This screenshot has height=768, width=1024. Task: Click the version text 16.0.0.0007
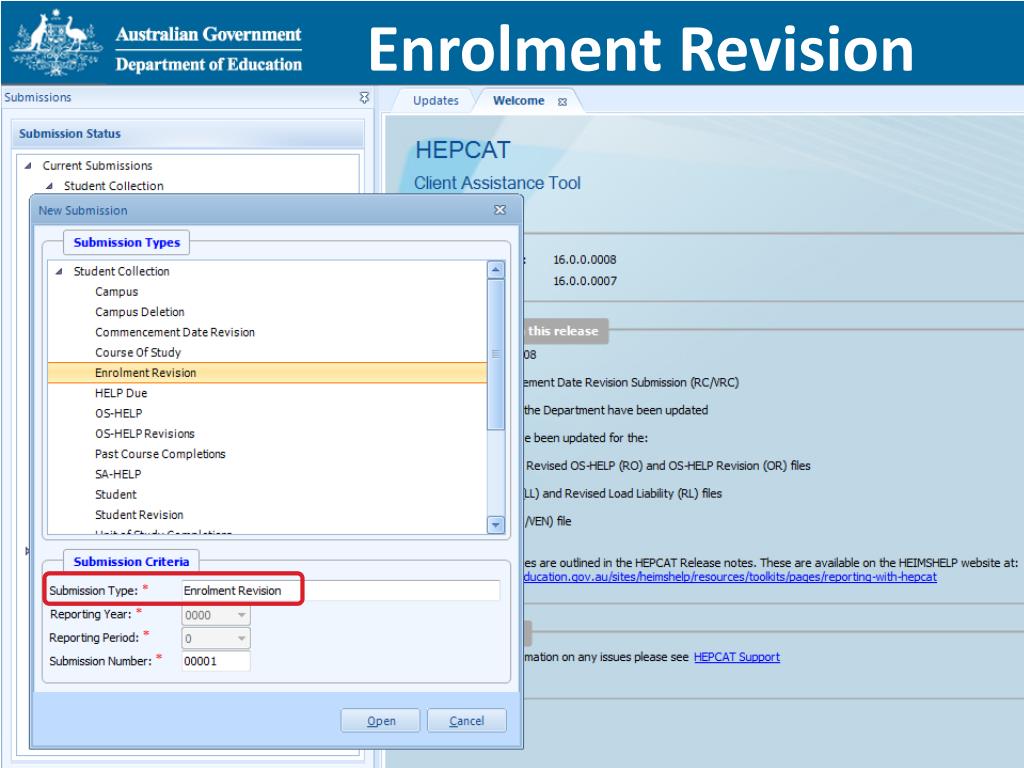[x=584, y=281]
